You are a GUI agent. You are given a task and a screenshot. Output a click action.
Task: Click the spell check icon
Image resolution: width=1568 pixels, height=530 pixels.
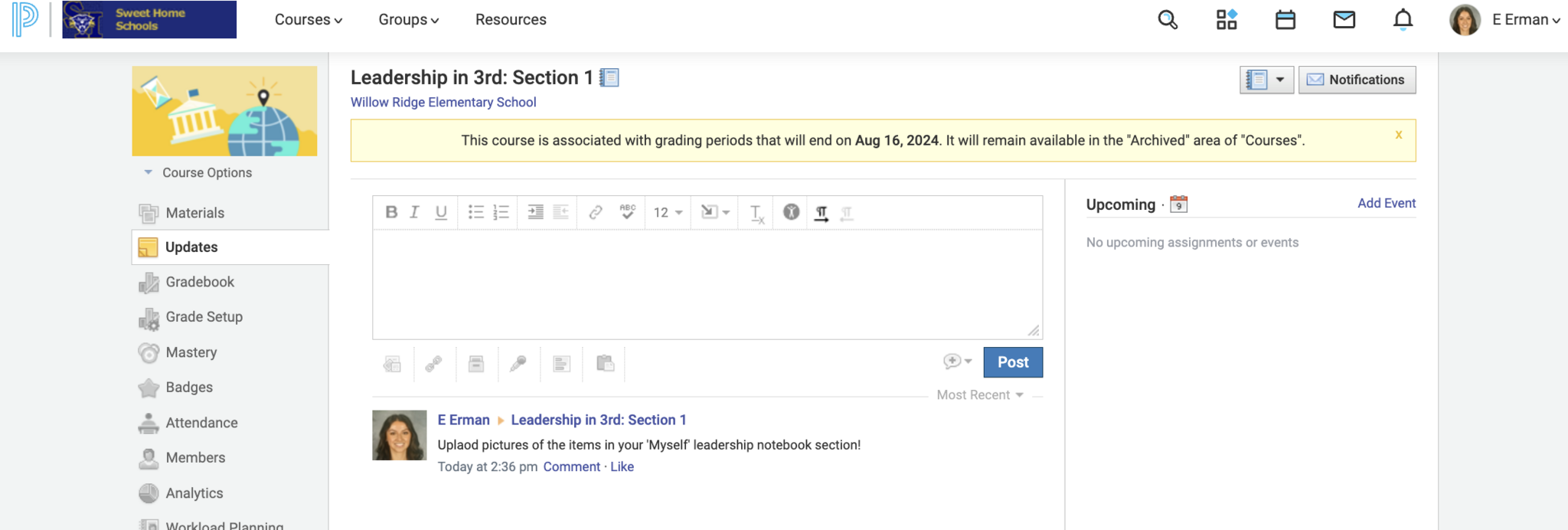coord(627,212)
